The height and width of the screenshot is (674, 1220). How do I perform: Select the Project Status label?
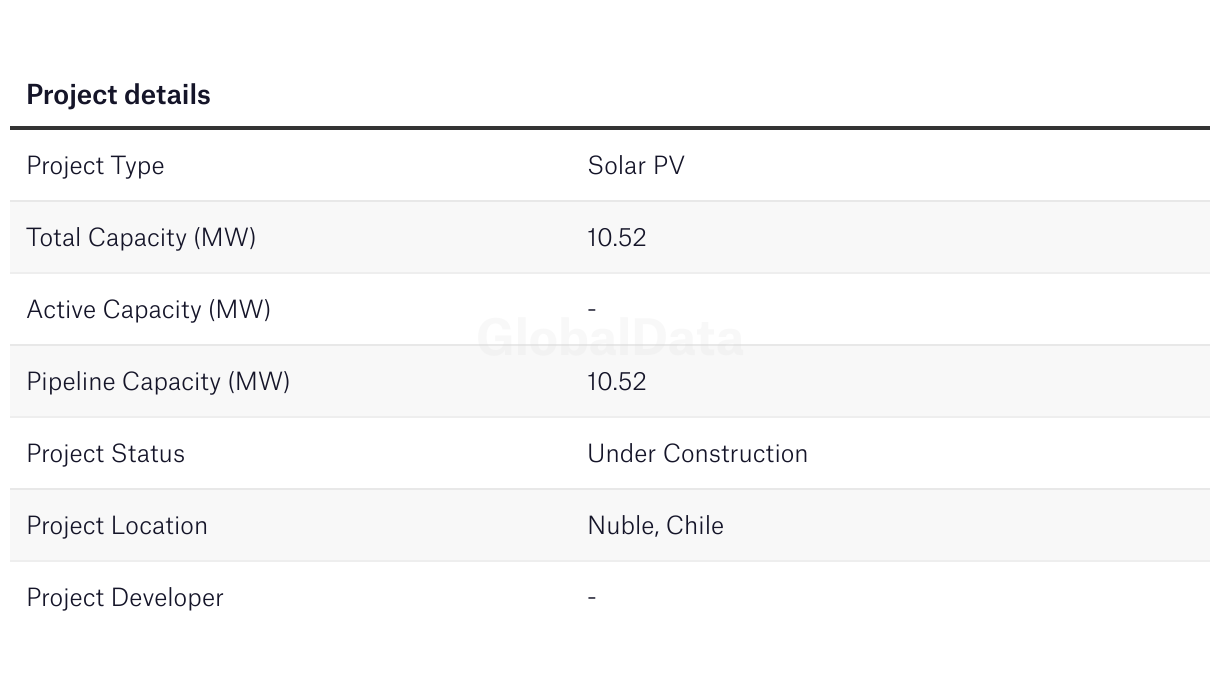click(106, 453)
